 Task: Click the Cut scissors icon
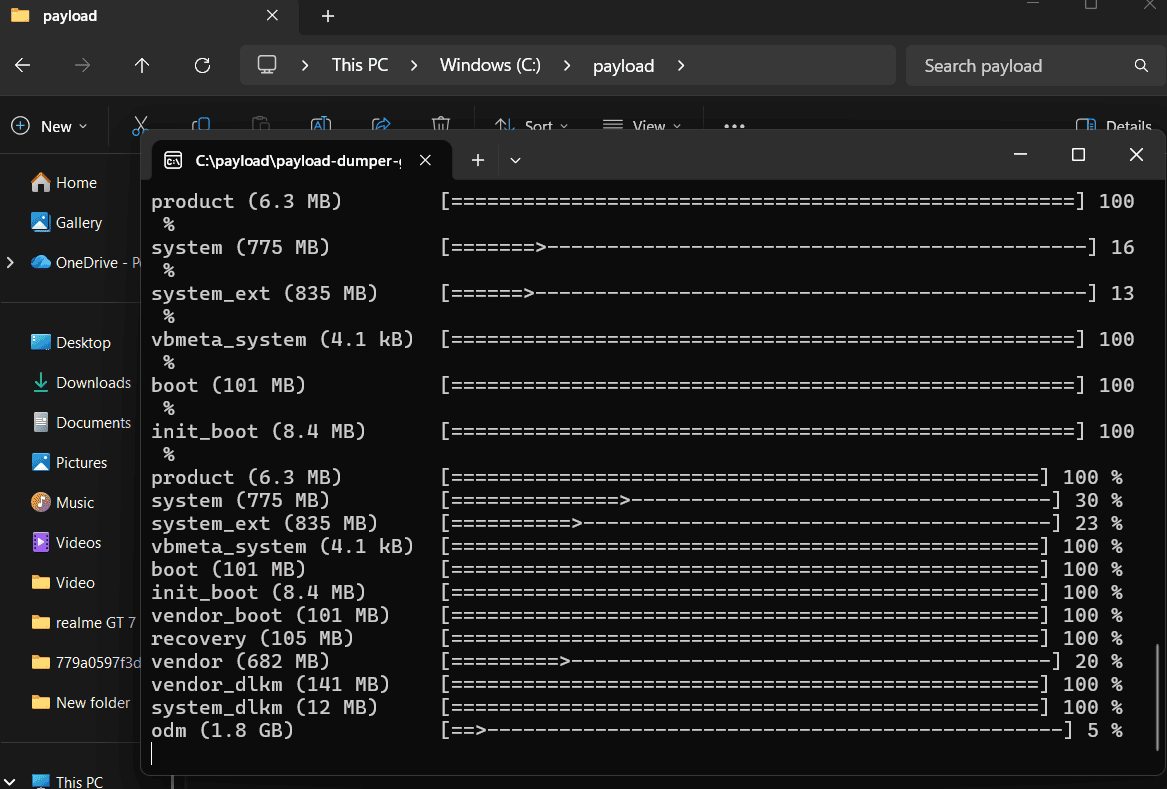click(x=140, y=125)
